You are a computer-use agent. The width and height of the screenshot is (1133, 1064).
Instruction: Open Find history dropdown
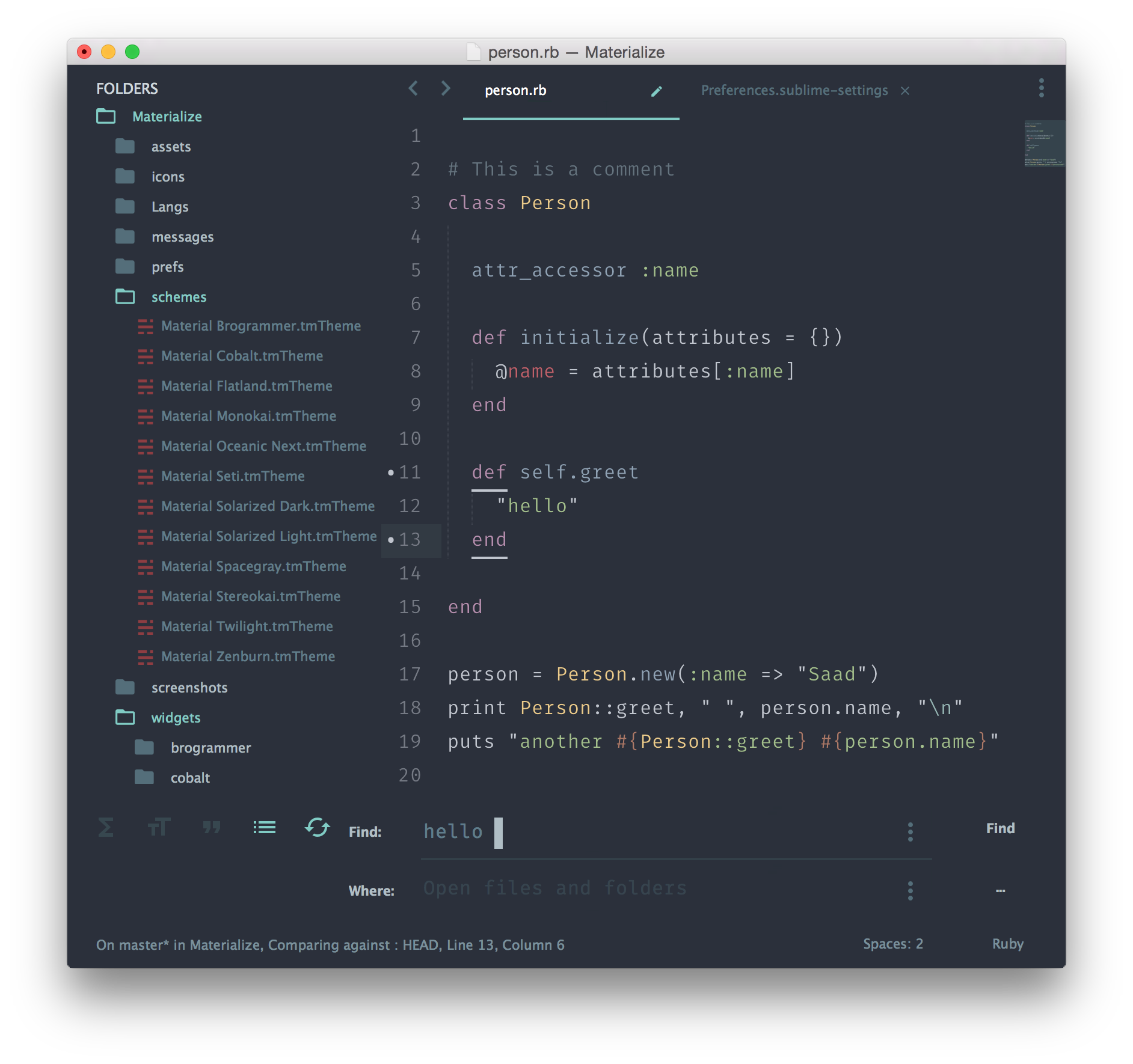pos(910,832)
